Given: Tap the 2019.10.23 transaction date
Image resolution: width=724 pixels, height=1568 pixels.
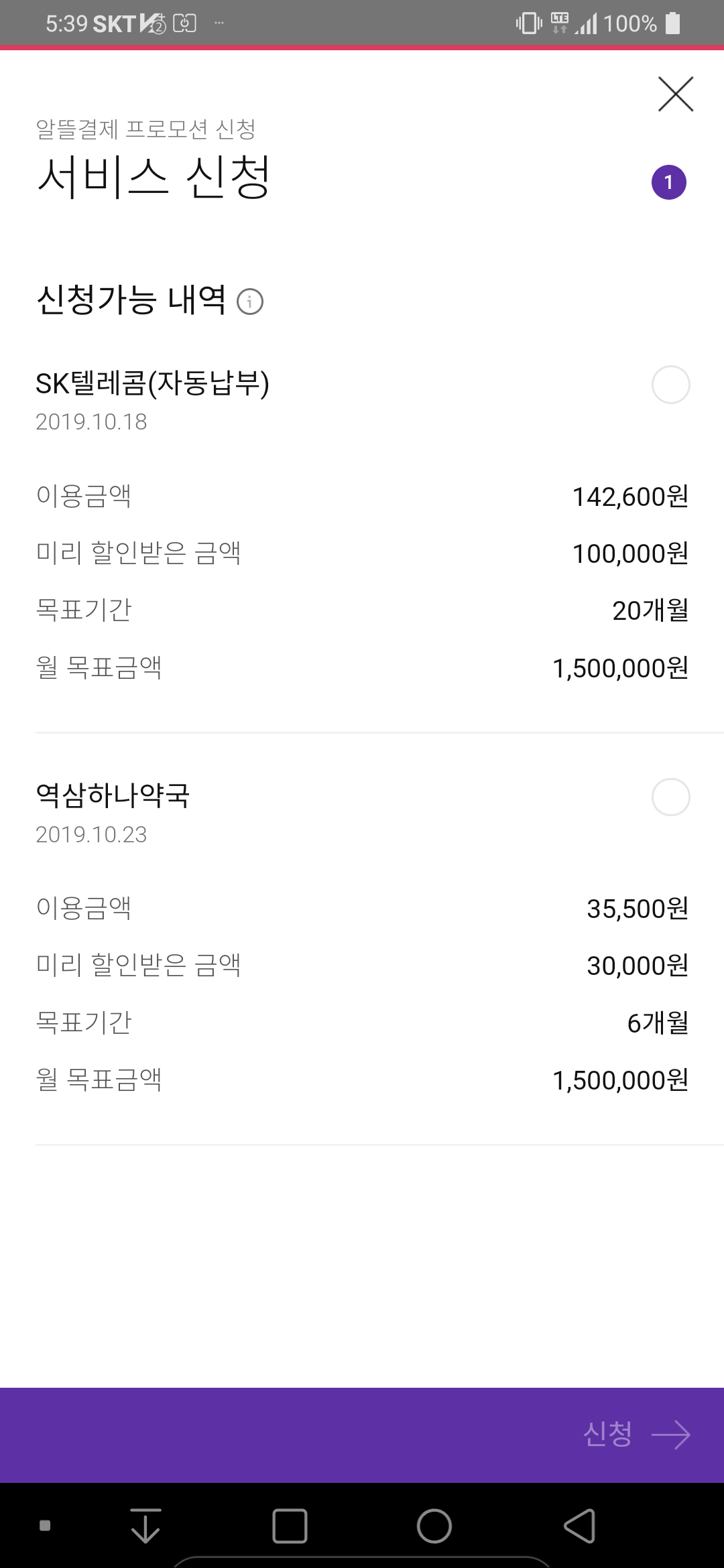Looking at the screenshot, I should click(91, 835).
